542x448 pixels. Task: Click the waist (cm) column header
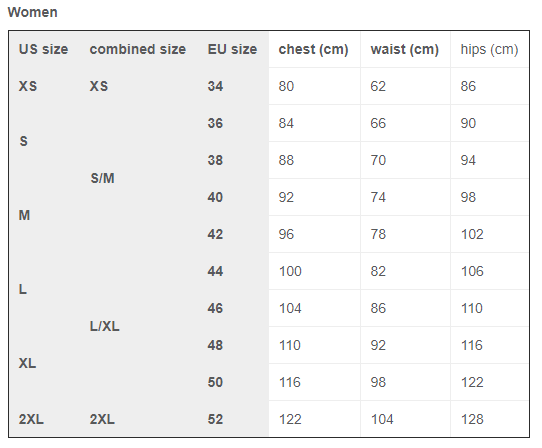[x=405, y=49]
